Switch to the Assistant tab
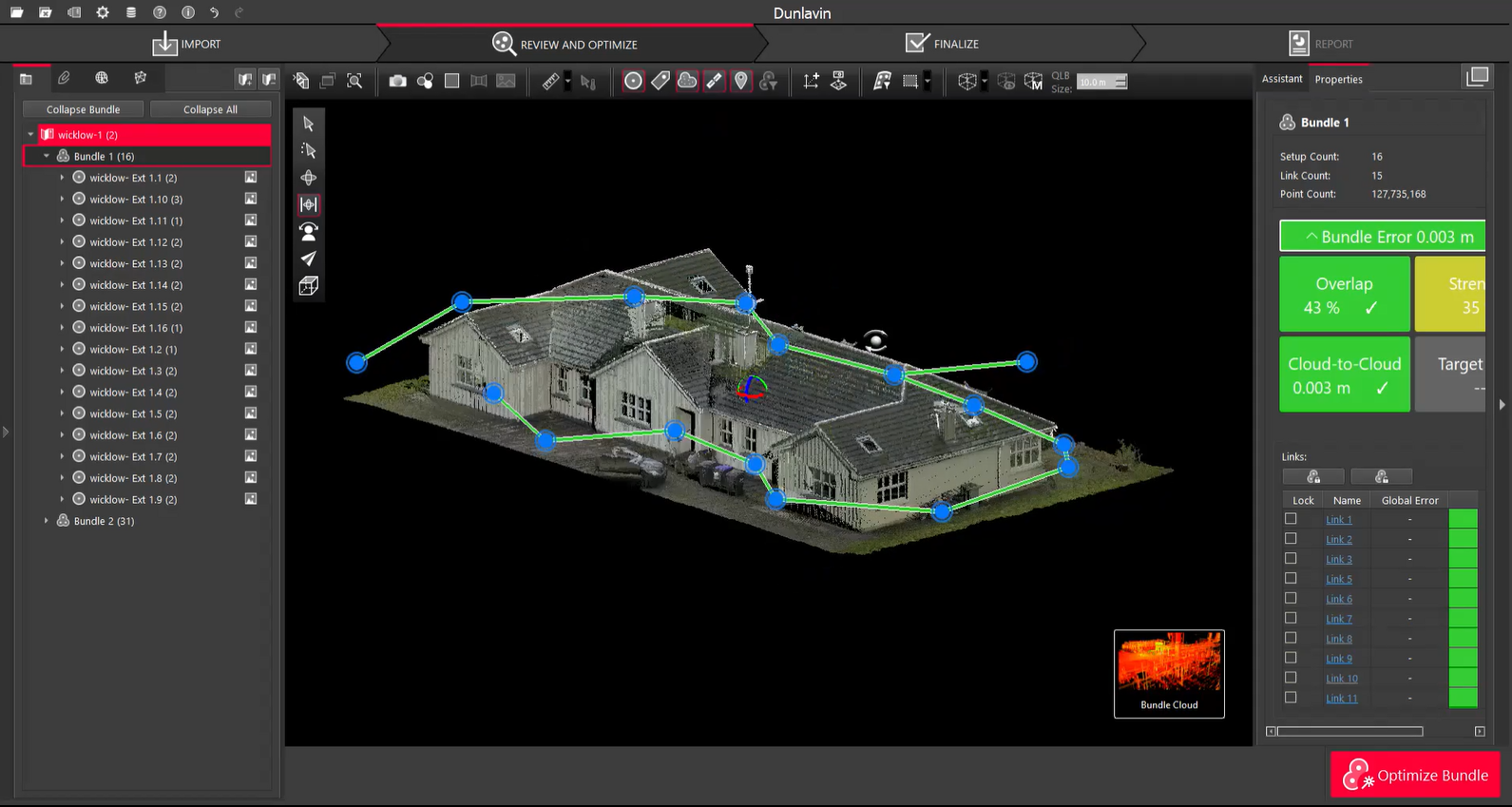This screenshot has height=807, width=1512. (1281, 79)
